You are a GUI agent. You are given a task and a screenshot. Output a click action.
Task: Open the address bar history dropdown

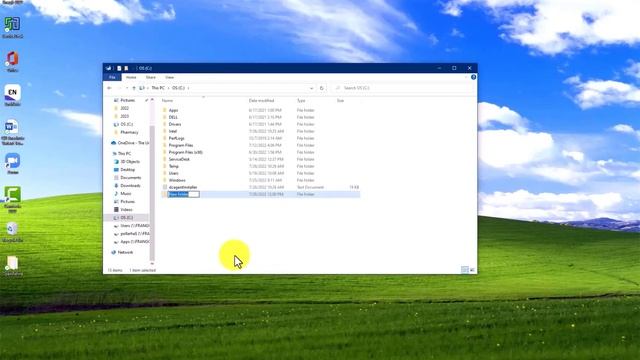[311, 88]
